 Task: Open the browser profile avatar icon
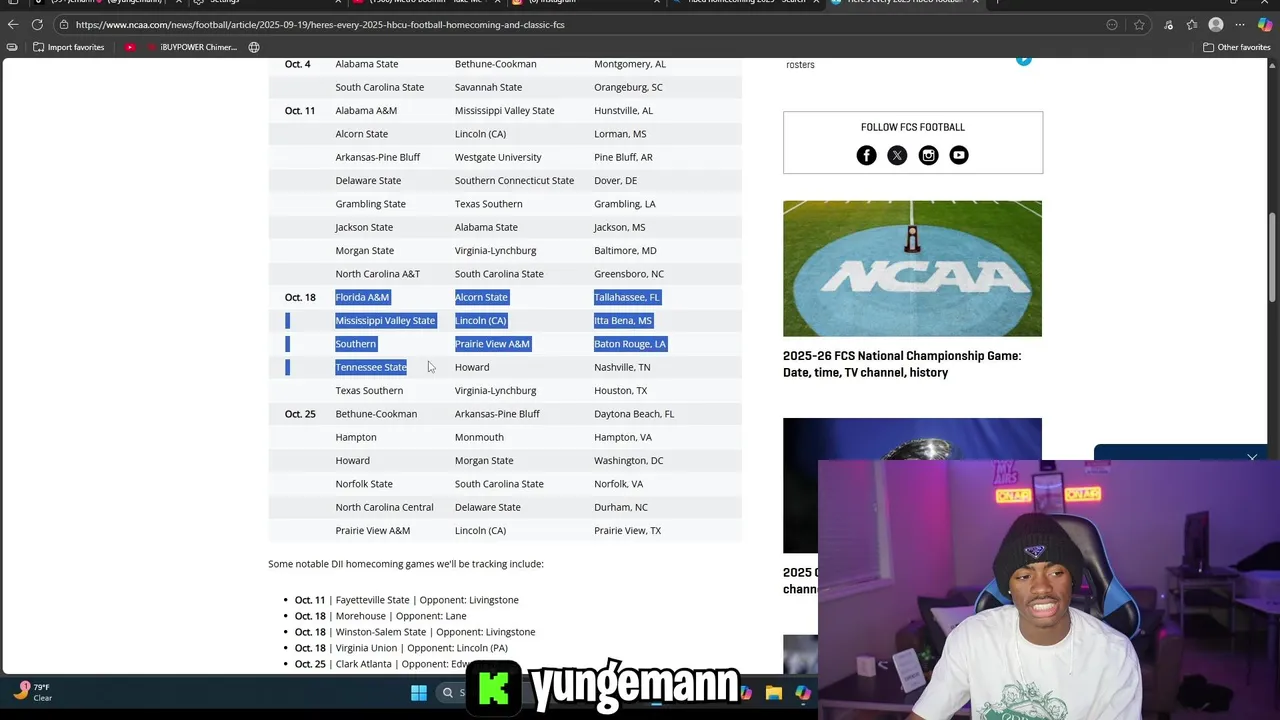point(1216,25)
